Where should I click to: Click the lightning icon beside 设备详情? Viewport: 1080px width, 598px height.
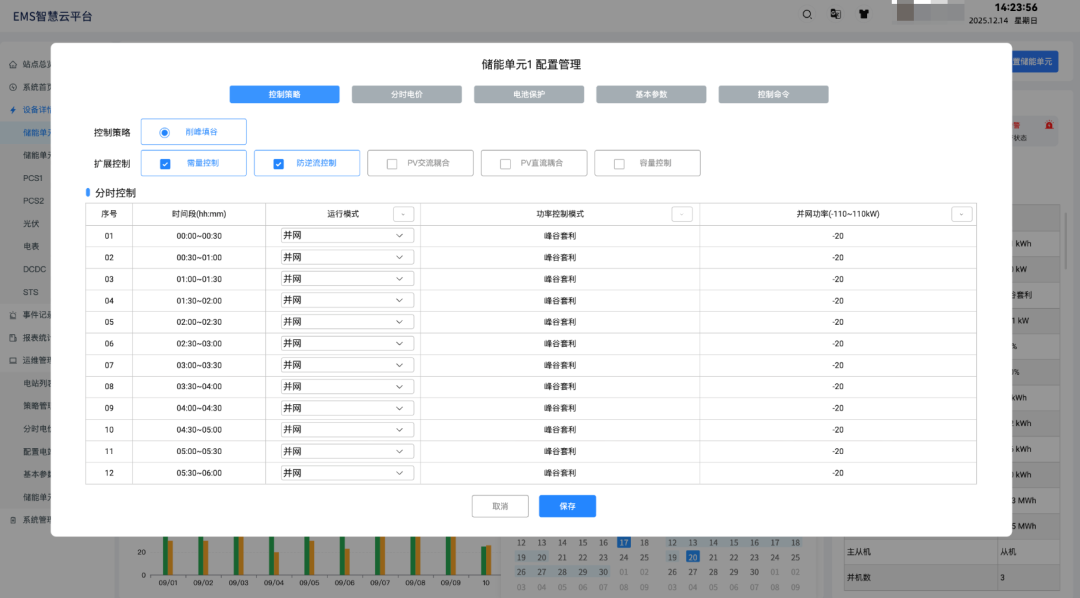[13, 110]
